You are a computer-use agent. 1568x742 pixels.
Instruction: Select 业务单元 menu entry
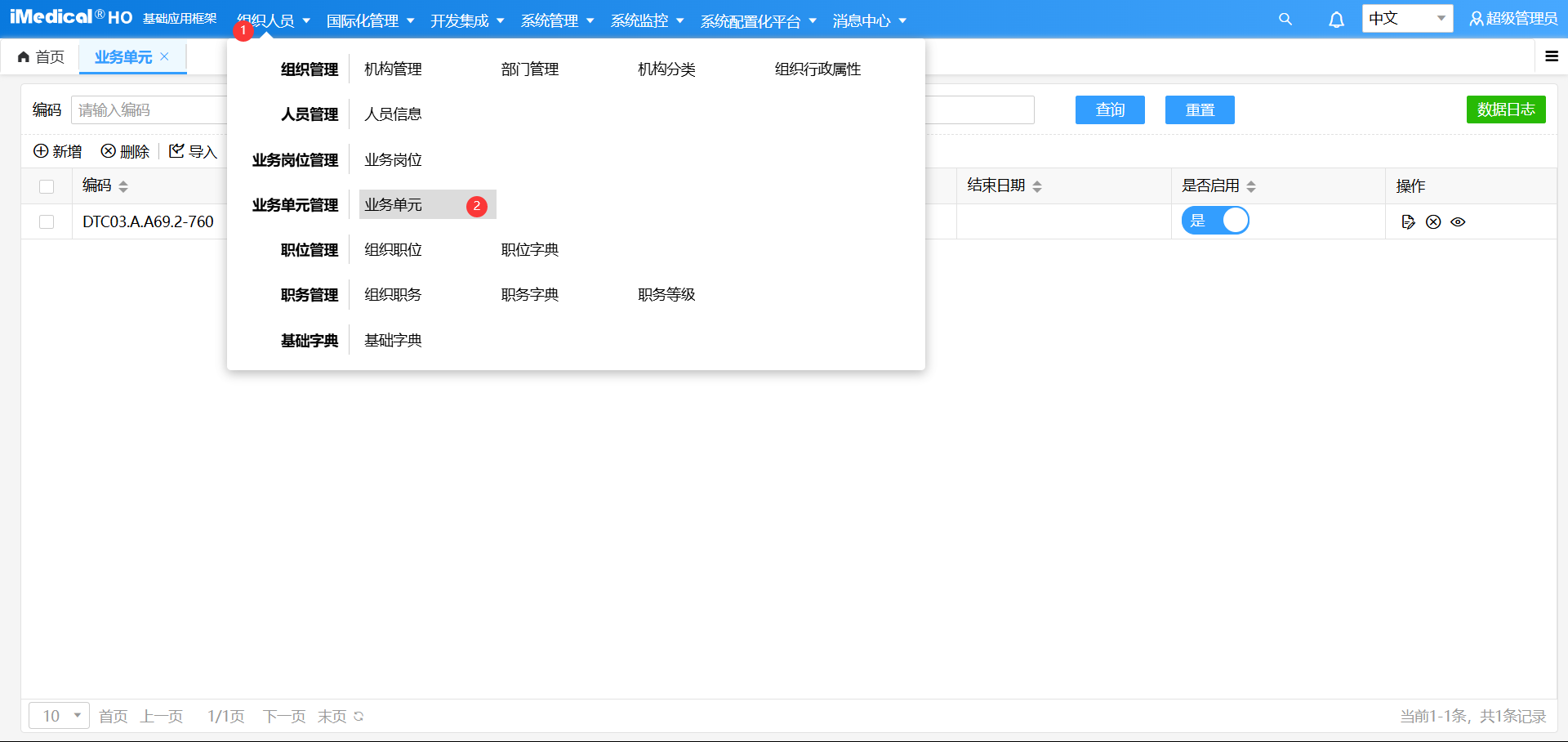(427, 204)
